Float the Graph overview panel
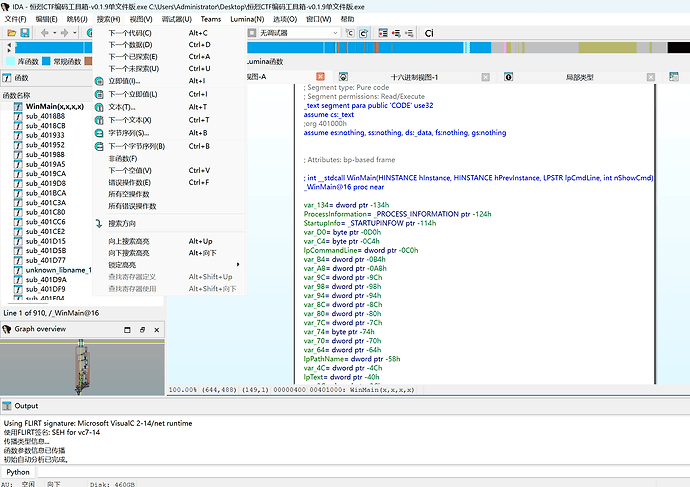Image resolution: width=690 pixels, height=487 pixels. (142, 330)
